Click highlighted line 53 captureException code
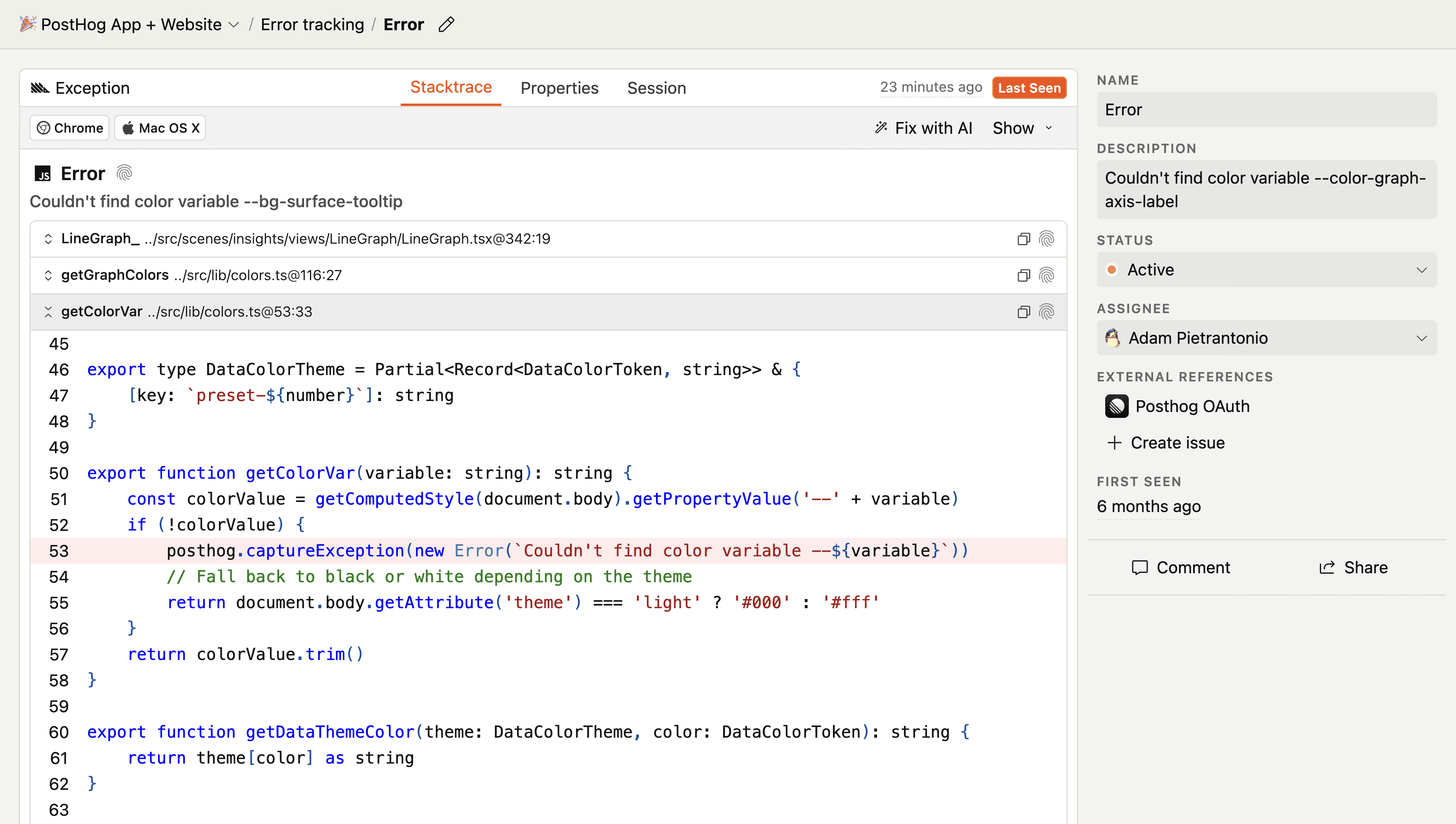 [548, 551]
